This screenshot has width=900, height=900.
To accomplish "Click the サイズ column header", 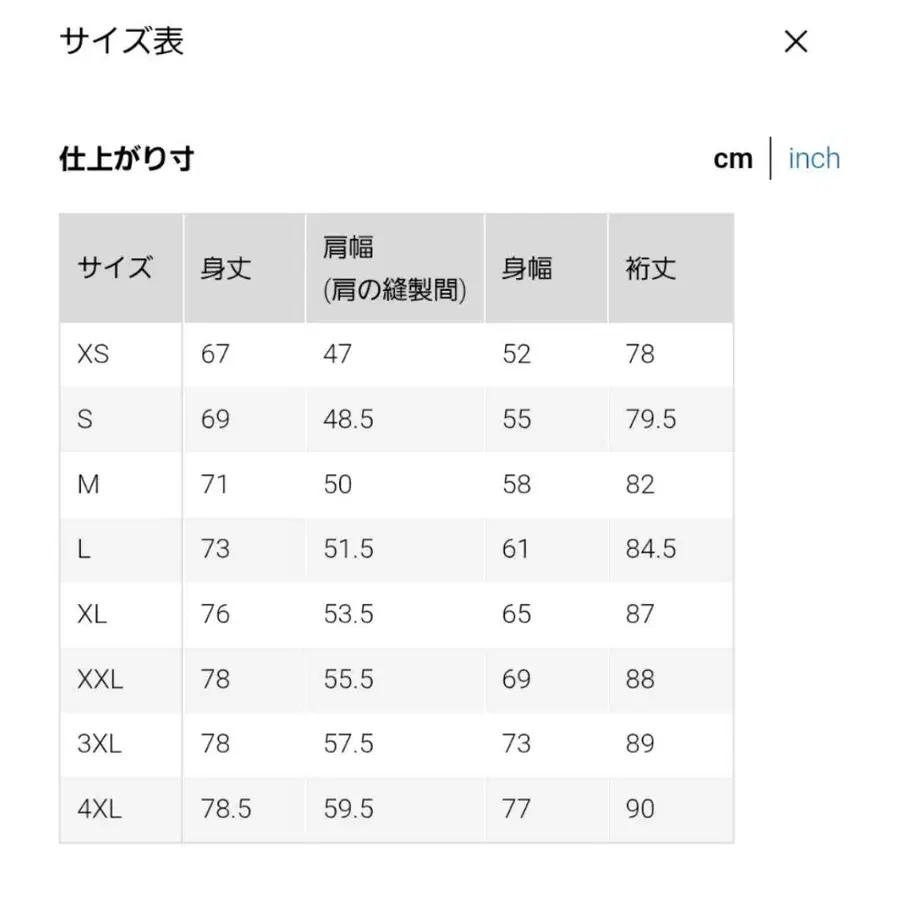I will [116, 268].
